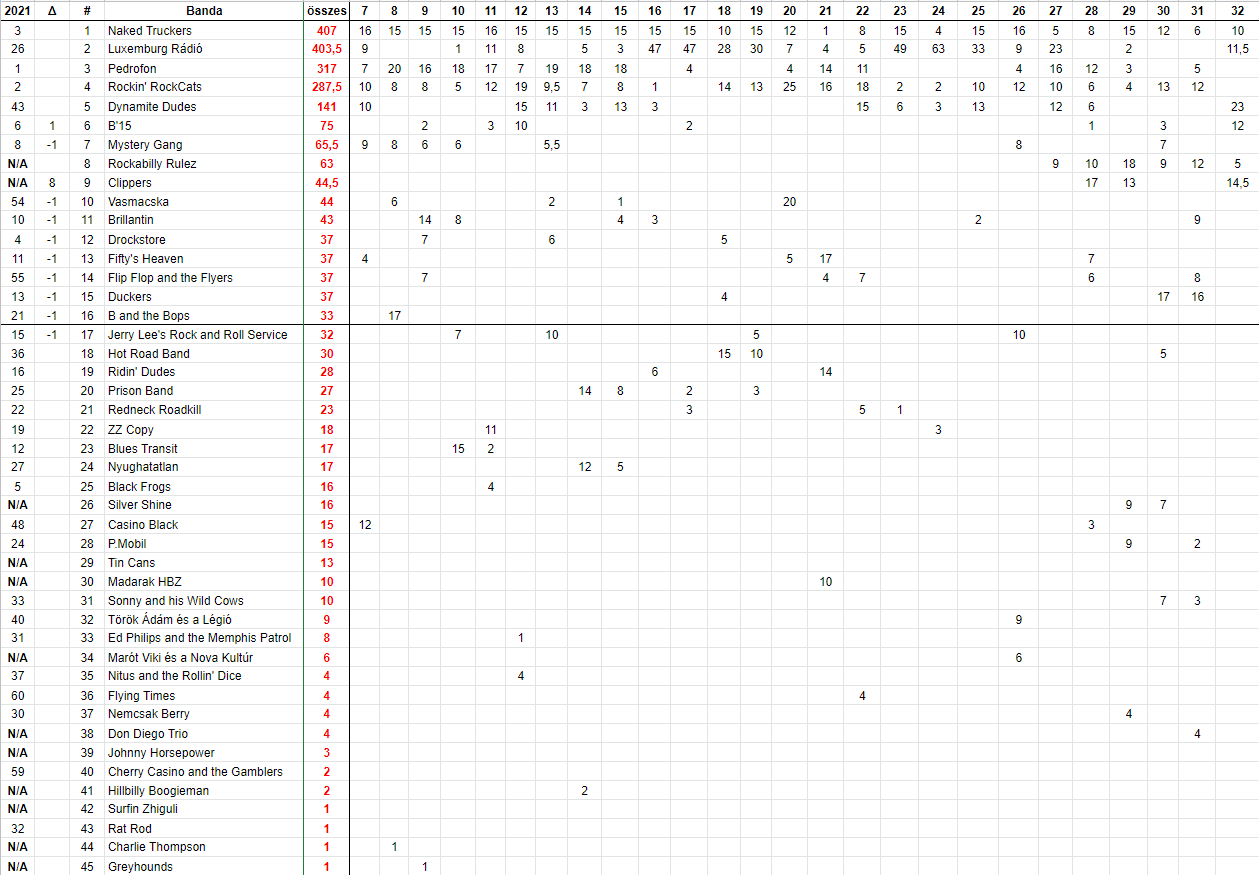Click the 'Clippers' band cell
This screenshot has width=1259, height=875.
204,183
